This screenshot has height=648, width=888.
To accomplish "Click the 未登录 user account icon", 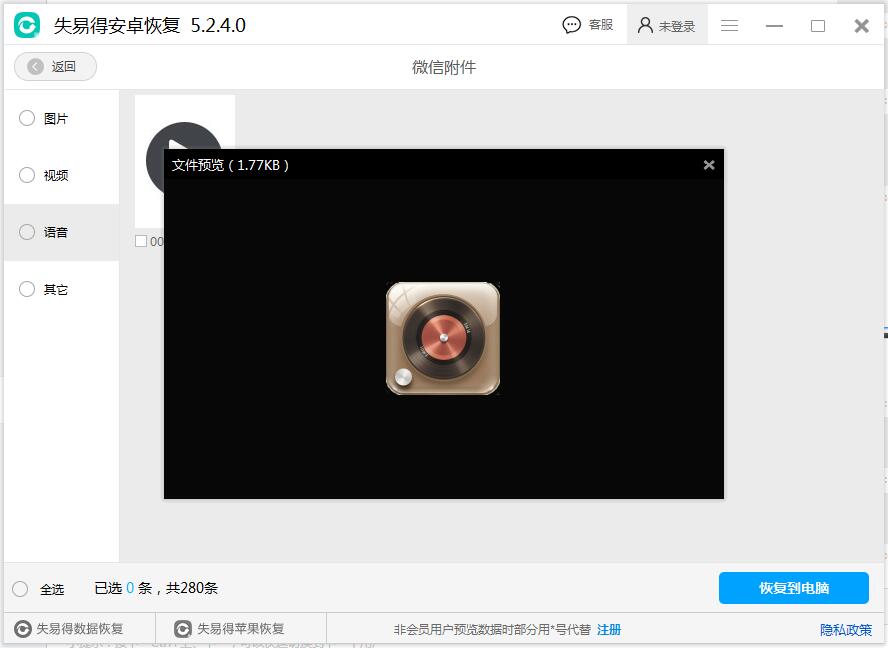I will tap(647, 24).
